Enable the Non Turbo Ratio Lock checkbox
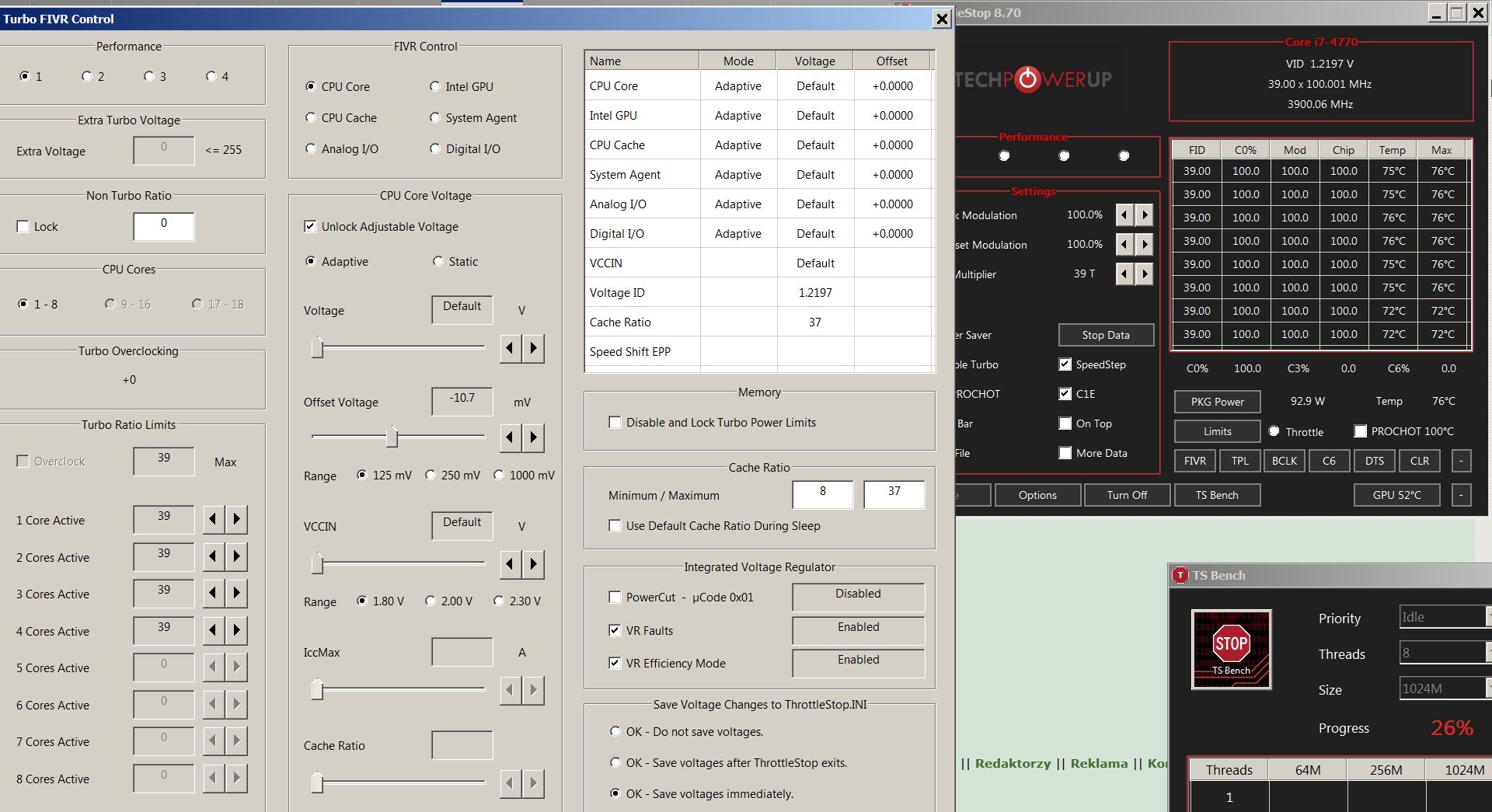Viewport: 1492px width, 812px height. pos(23,226)
